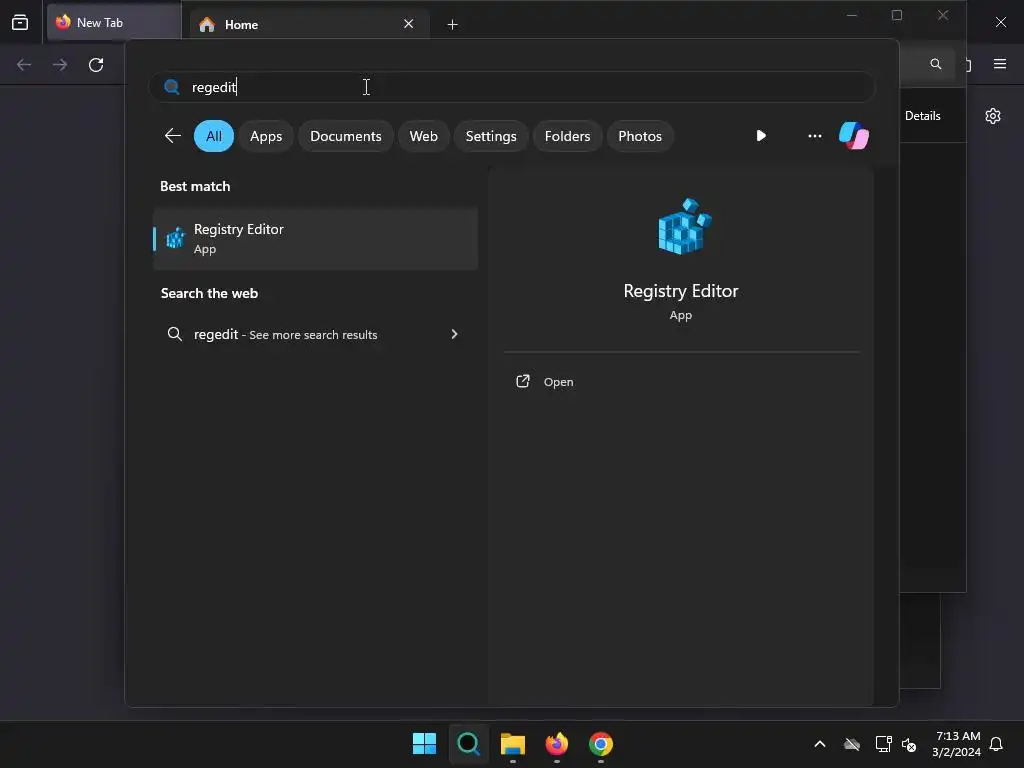
Task: Select the Registry Editor best match result
Action: point(315,238)
